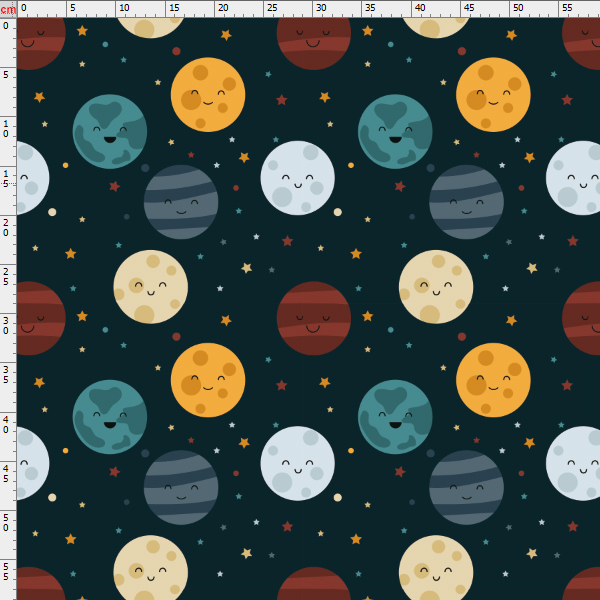Click the 55 mark on the horizontal ruler
This screenshot has width=600, height=600.
567,8
